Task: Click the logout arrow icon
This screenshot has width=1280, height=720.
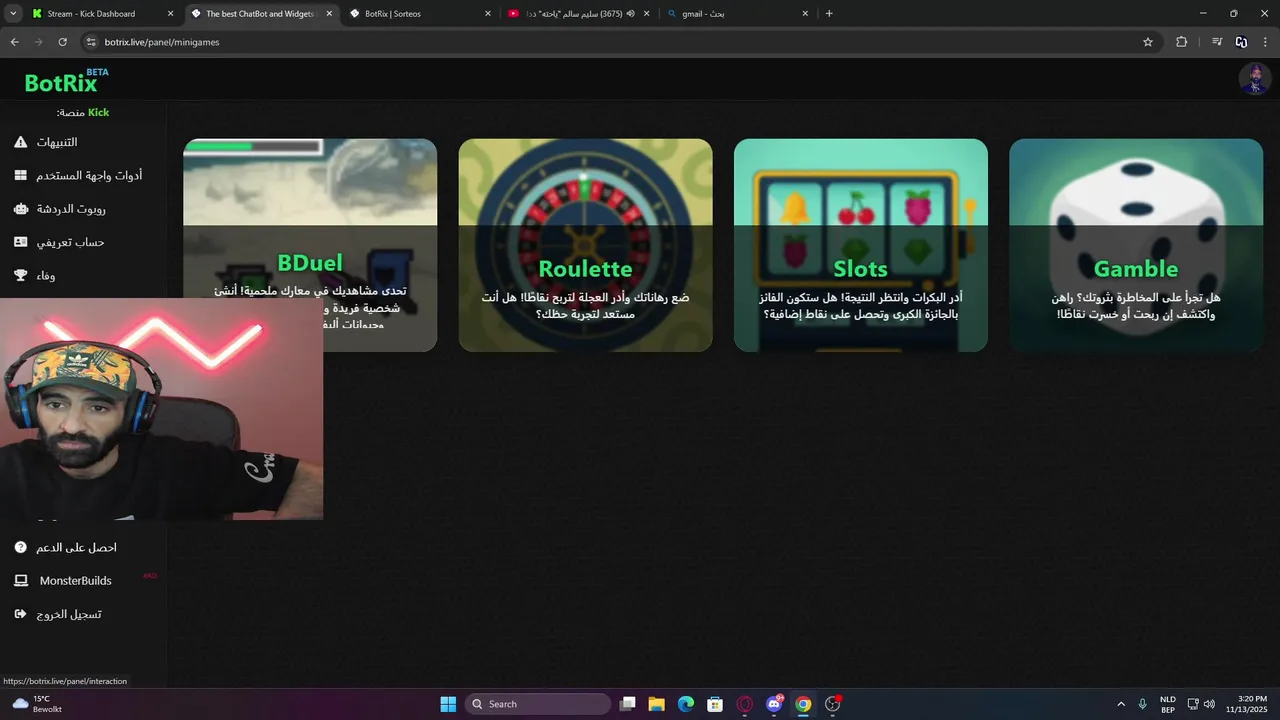Action: pyautogui.click(x=20, y=614)
